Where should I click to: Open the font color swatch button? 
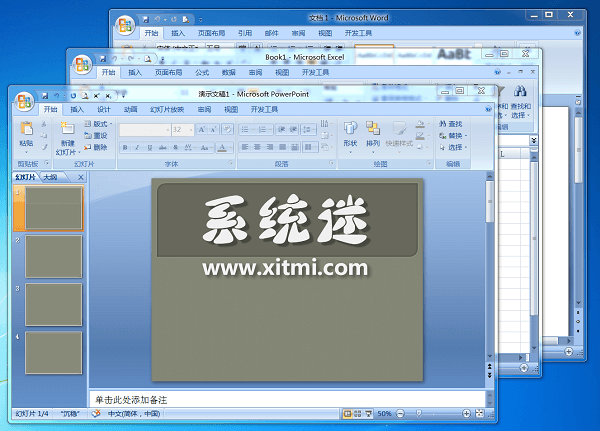tap(224, 147)
